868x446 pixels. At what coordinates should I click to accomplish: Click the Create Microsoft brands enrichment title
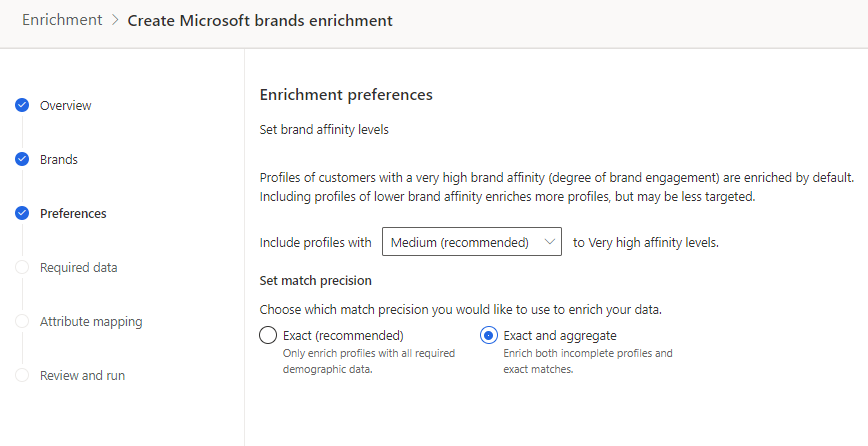click(x=260, y=20)
